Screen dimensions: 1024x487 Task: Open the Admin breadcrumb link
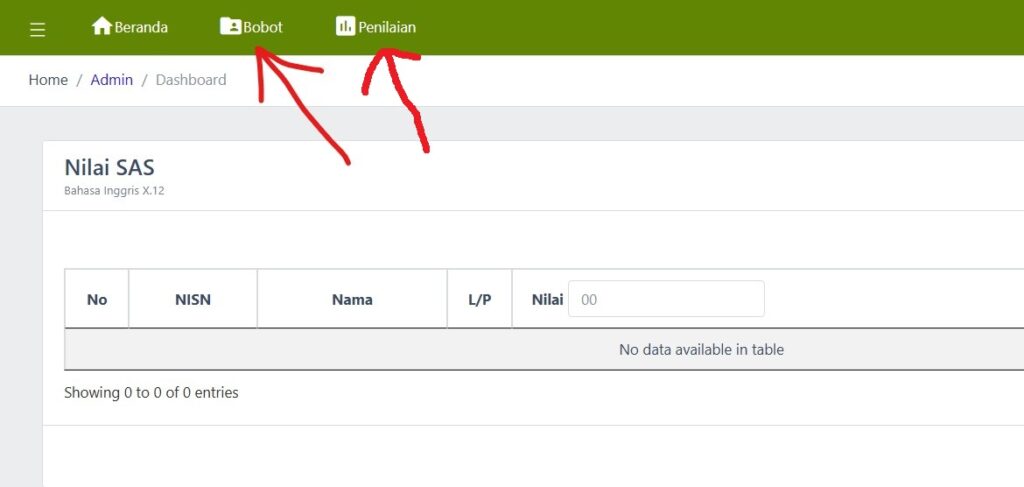111,80
